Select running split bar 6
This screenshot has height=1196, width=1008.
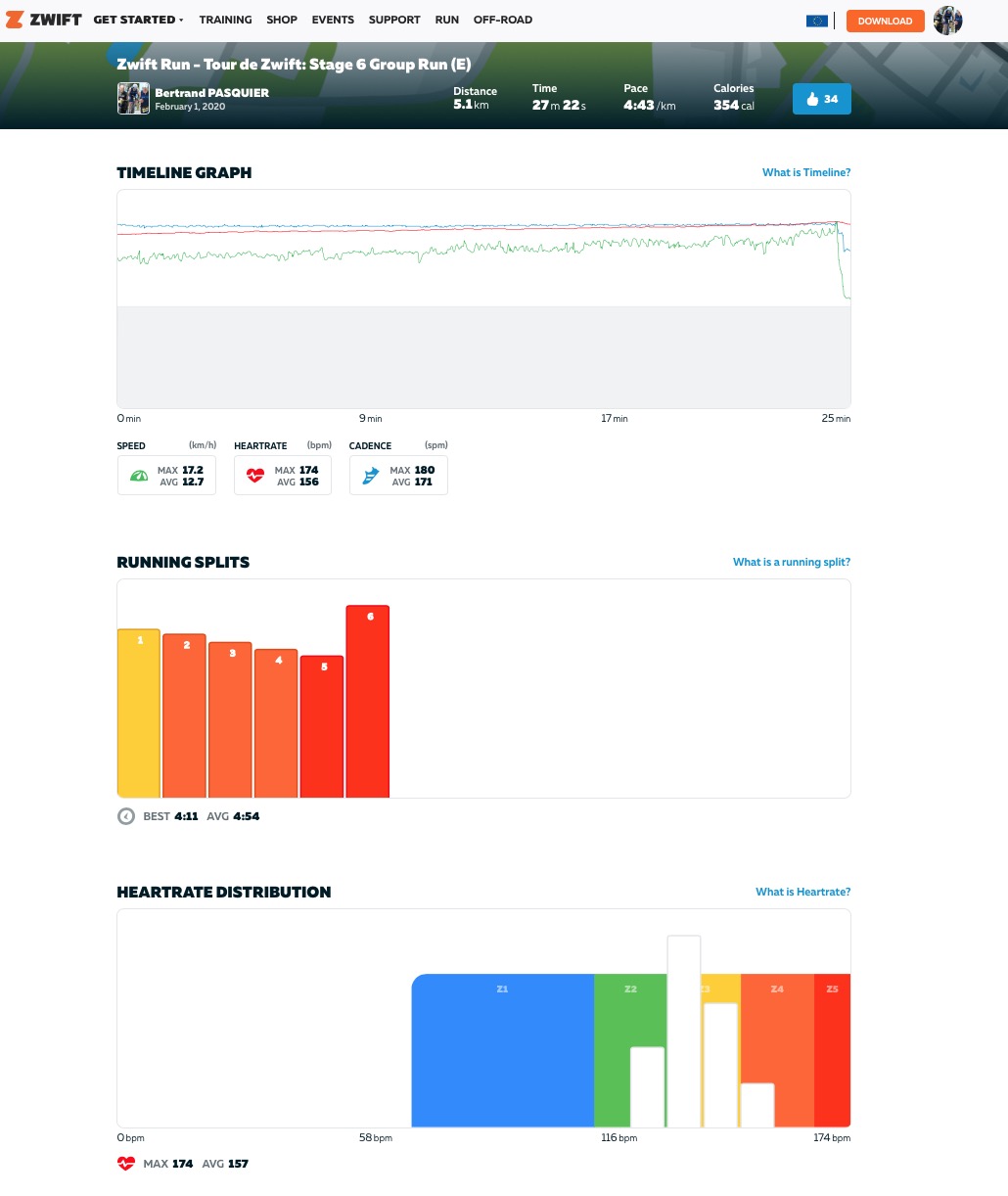click(x=368, y=702)
